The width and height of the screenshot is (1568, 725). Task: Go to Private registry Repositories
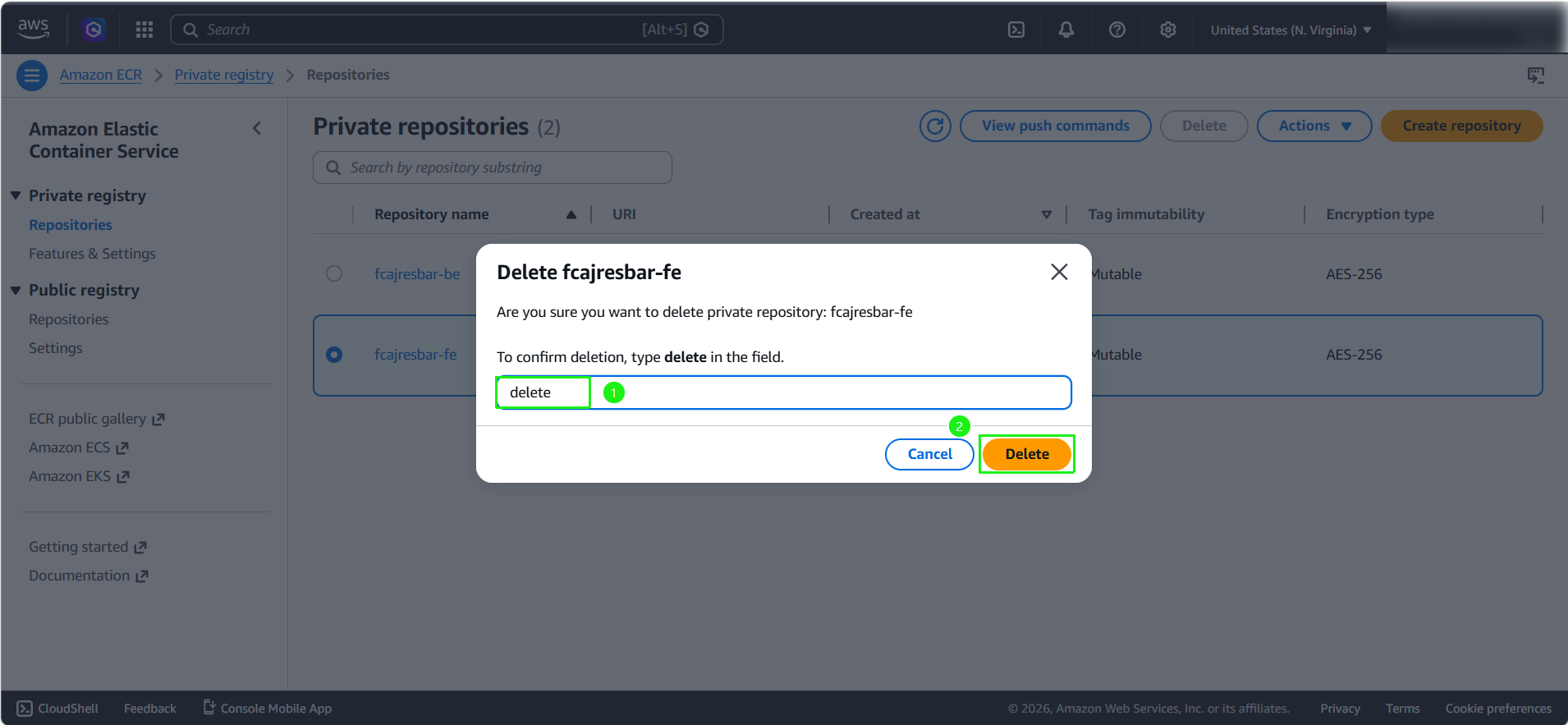tap(71, 225)
